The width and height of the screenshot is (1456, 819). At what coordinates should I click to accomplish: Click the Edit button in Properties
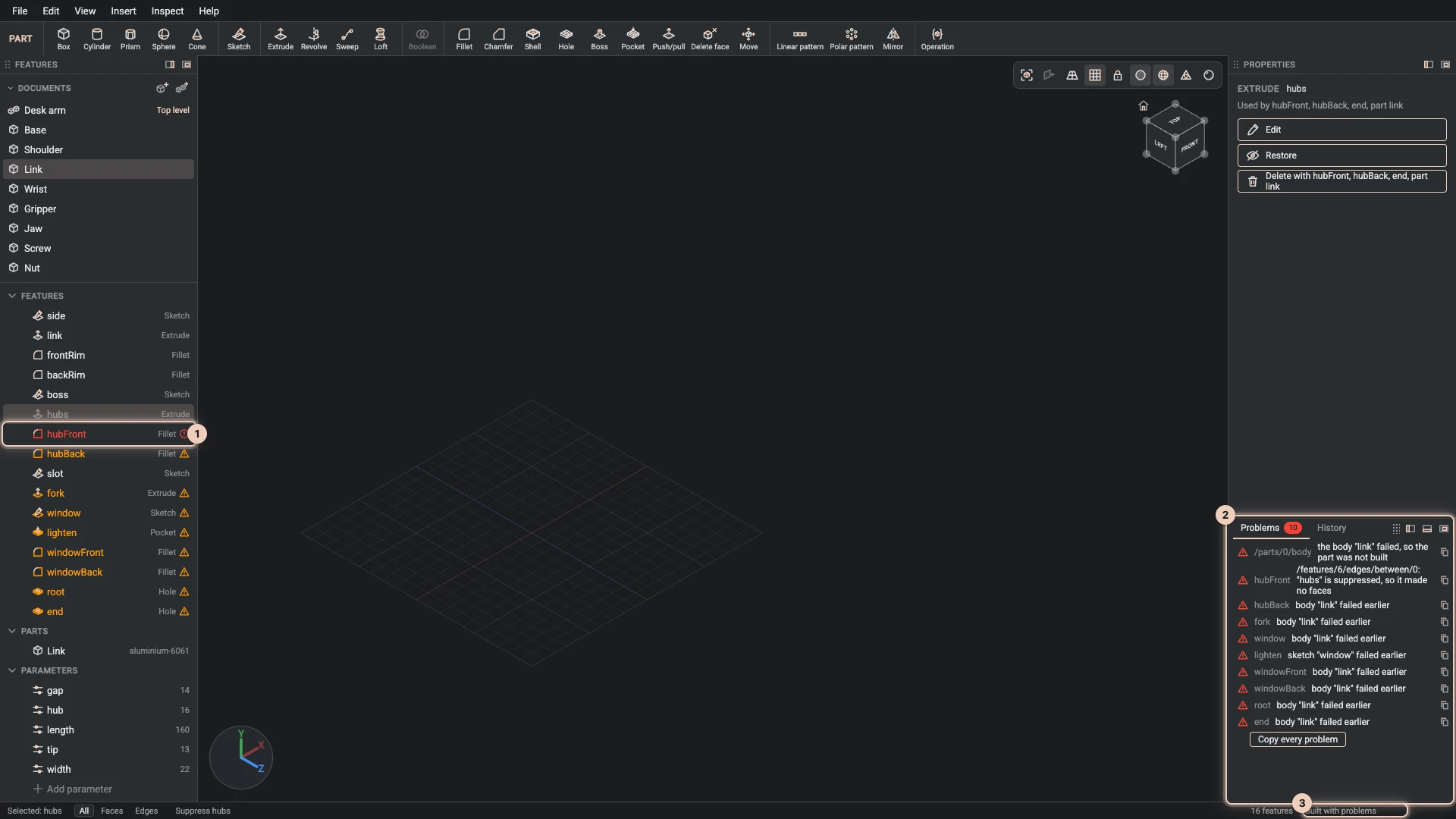tap(1342, 130)
